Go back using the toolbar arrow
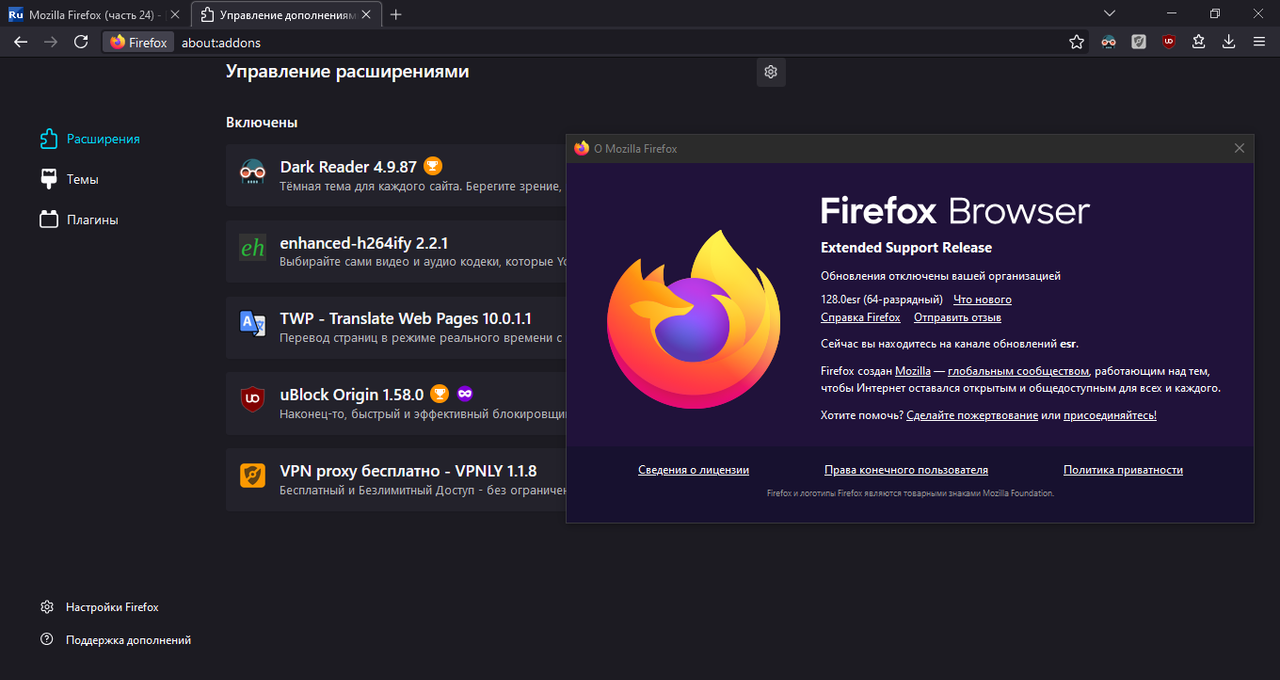Viewport: 1280px width, 680px height. coord(20,42)
